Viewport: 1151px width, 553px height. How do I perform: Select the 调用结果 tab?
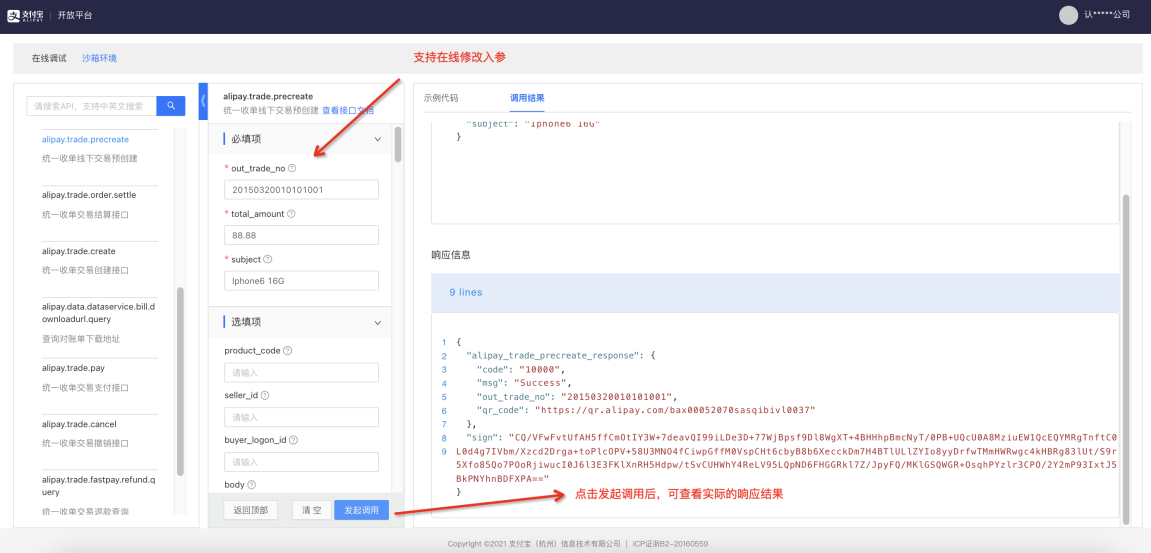click(527, 98)
